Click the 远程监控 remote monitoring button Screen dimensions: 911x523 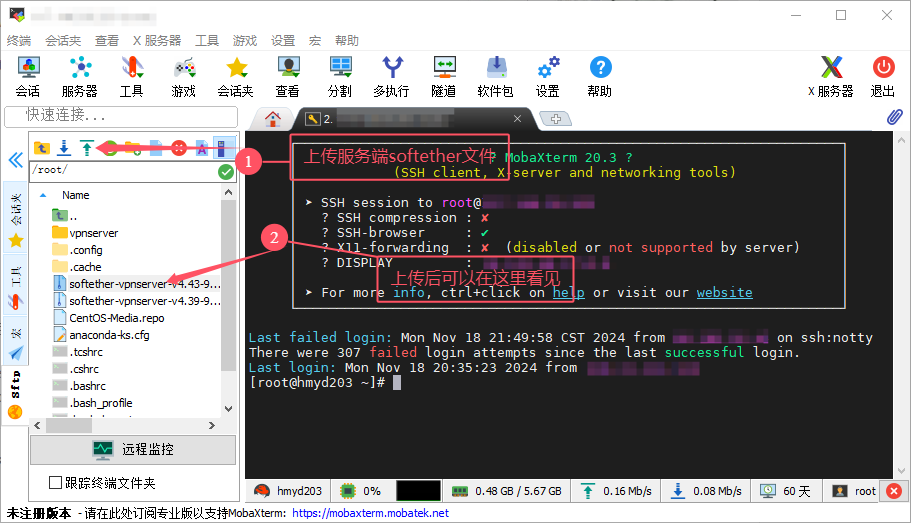coord(134,449)
